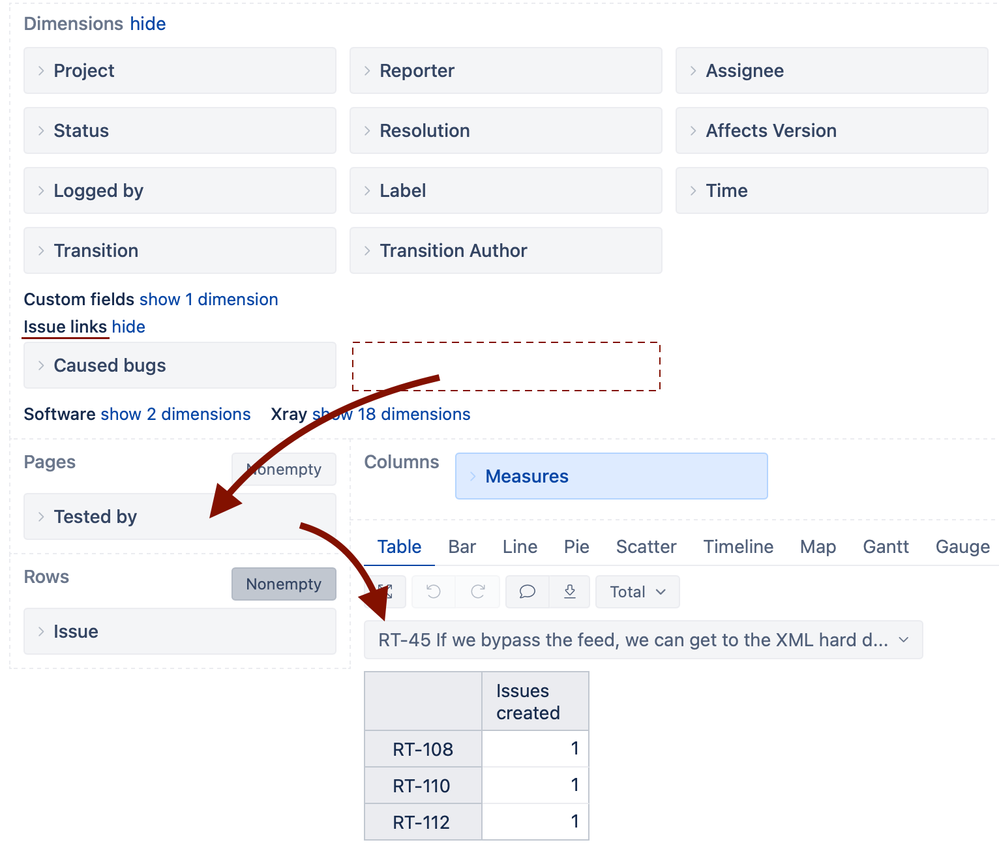Expand Transition Author dimension

click(506, 250)
